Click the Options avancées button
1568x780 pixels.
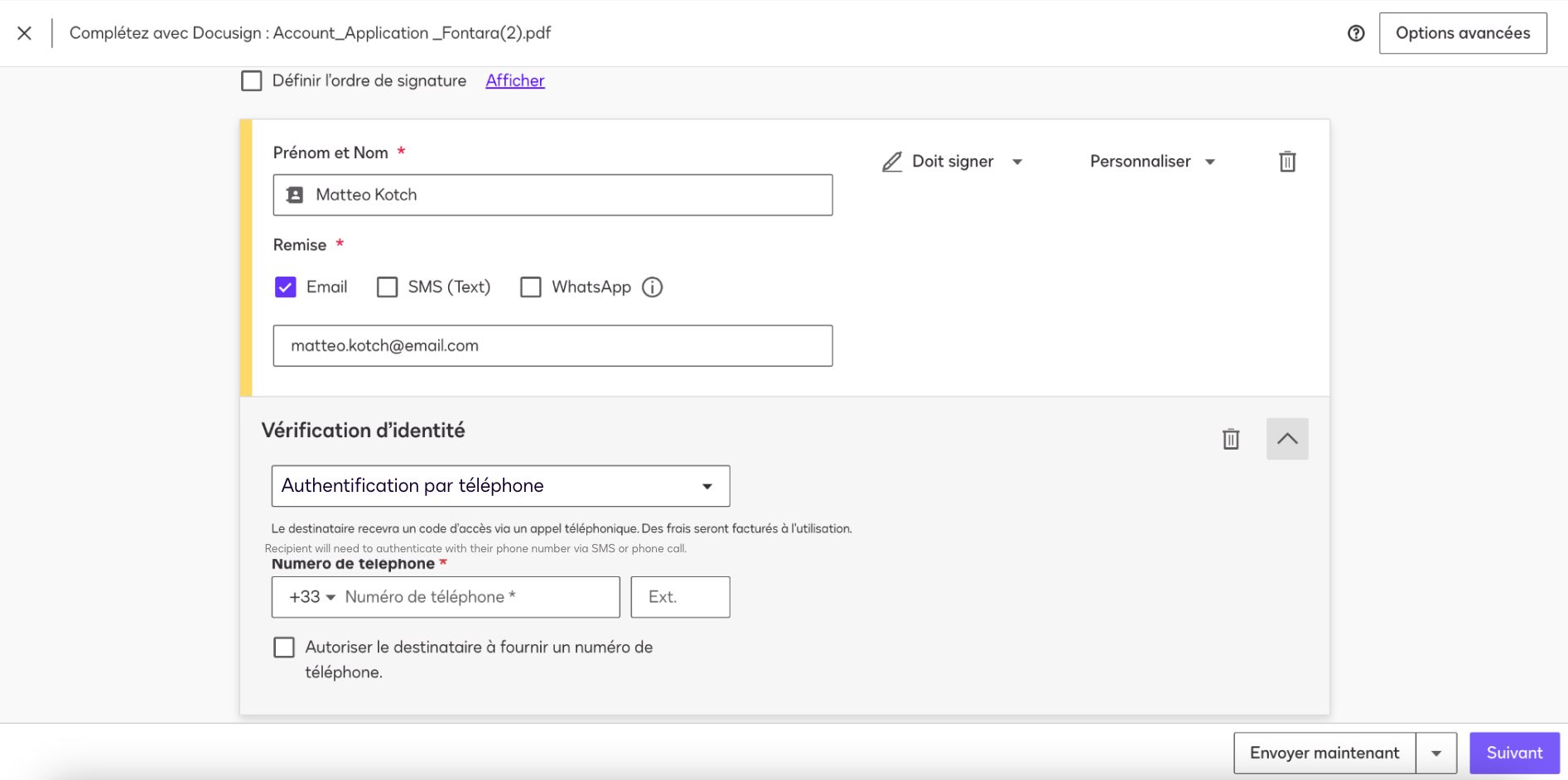pyautogui.click(x=1463, y=33)
